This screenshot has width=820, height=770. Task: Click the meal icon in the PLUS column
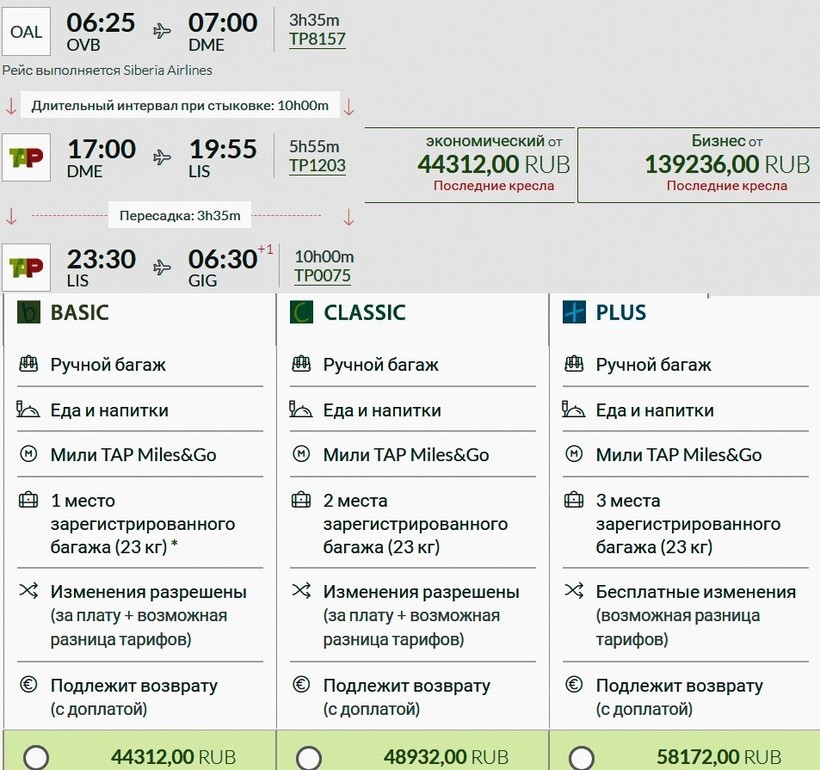click(x=574, y=410)
